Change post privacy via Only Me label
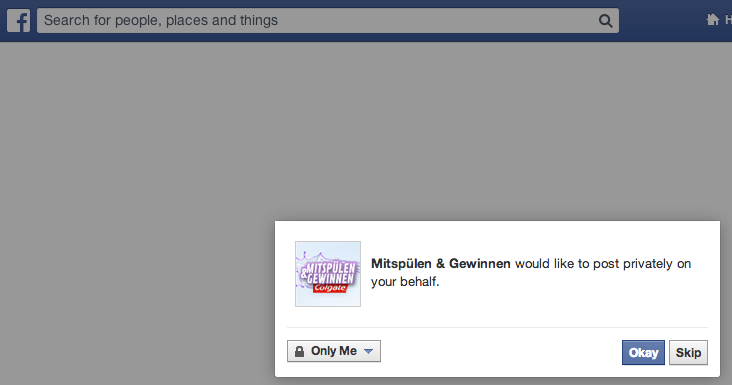Screen dimensions: 732x385 click(334, 351)
